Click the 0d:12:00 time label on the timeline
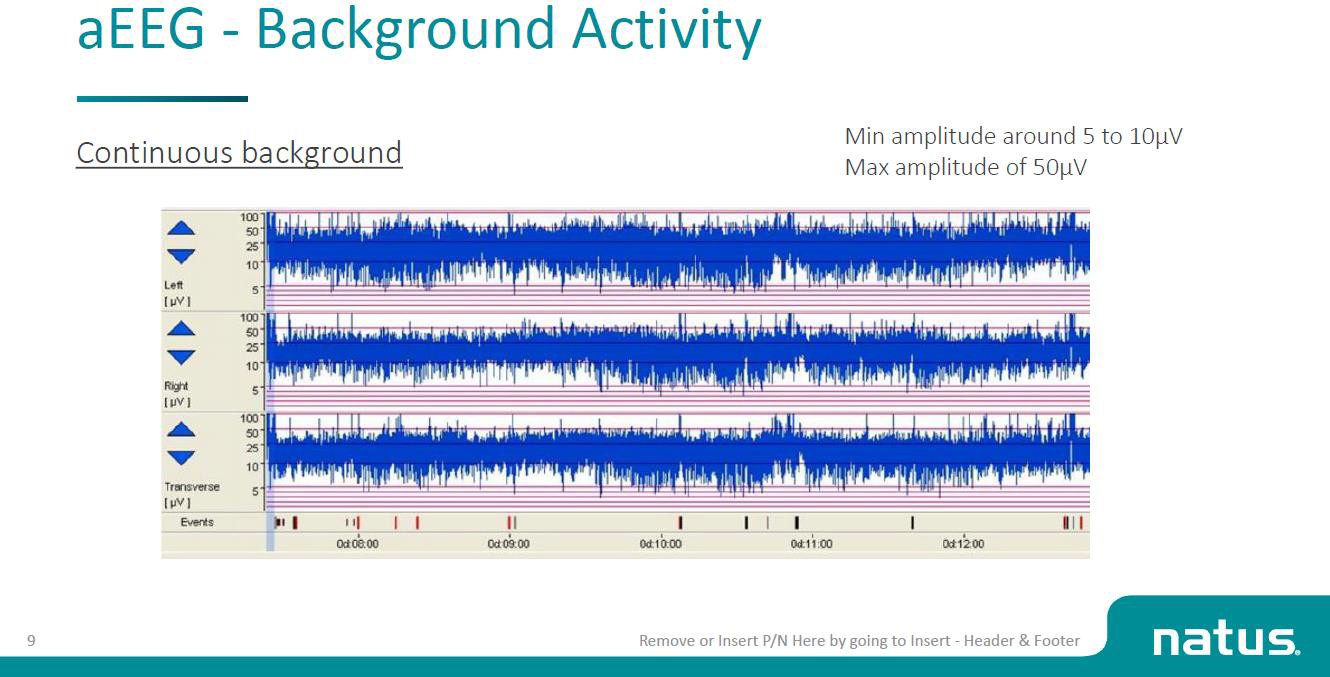Screen dimensions: 1330x677 pyautogui.click(x=963, y=544)
